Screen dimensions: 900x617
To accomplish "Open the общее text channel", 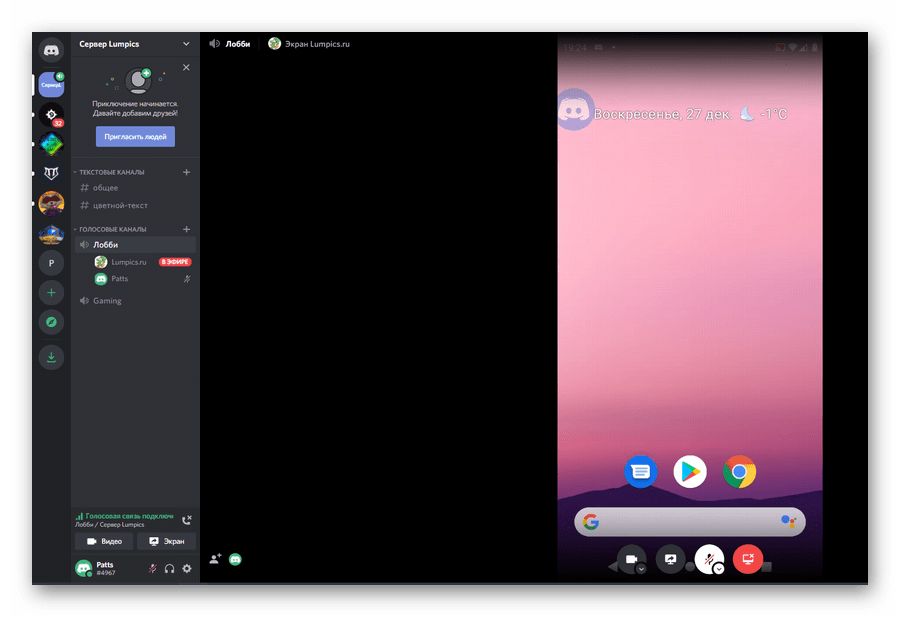I will pos(106,188).
